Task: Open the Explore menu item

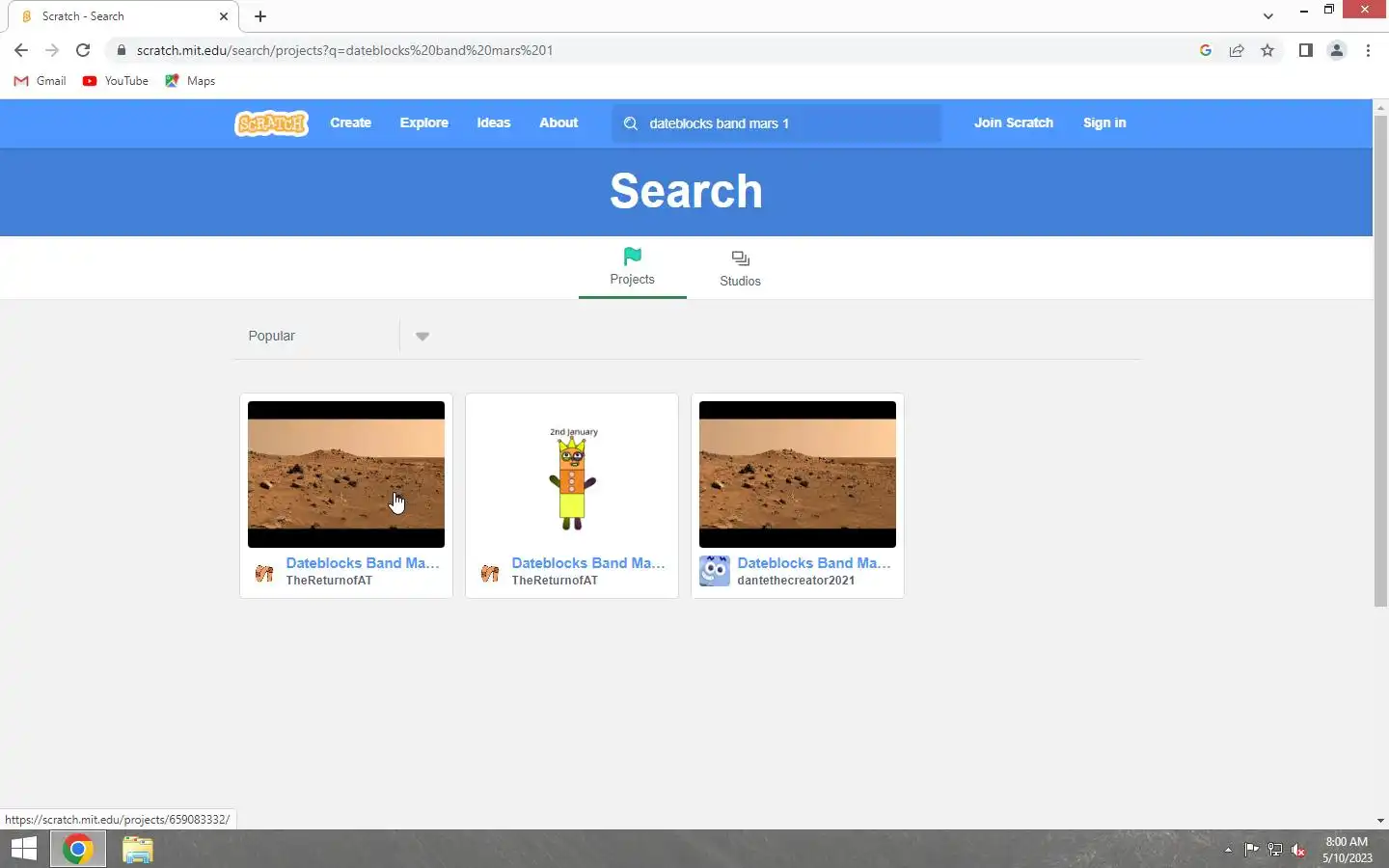Action: pyautogui.click(x=424, y=123)
